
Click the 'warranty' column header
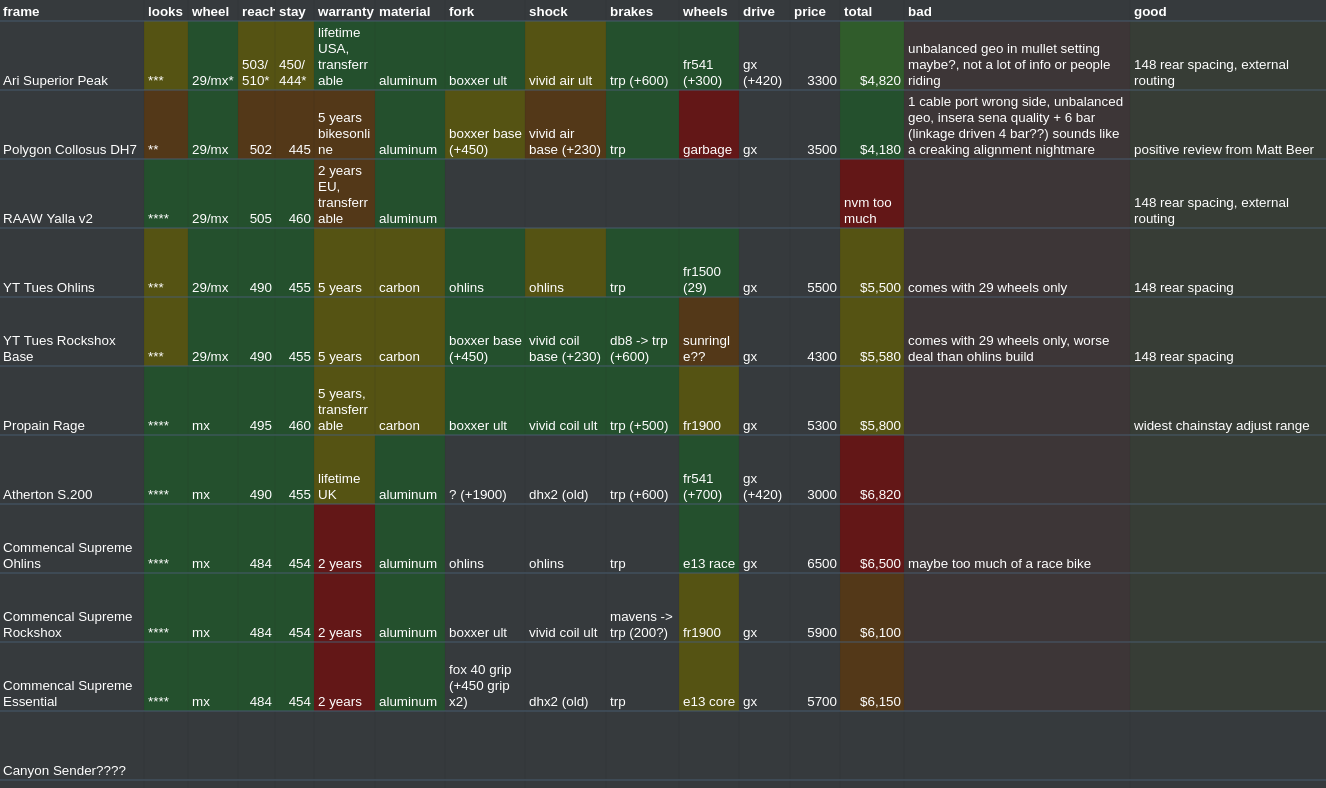coord(345,11)
